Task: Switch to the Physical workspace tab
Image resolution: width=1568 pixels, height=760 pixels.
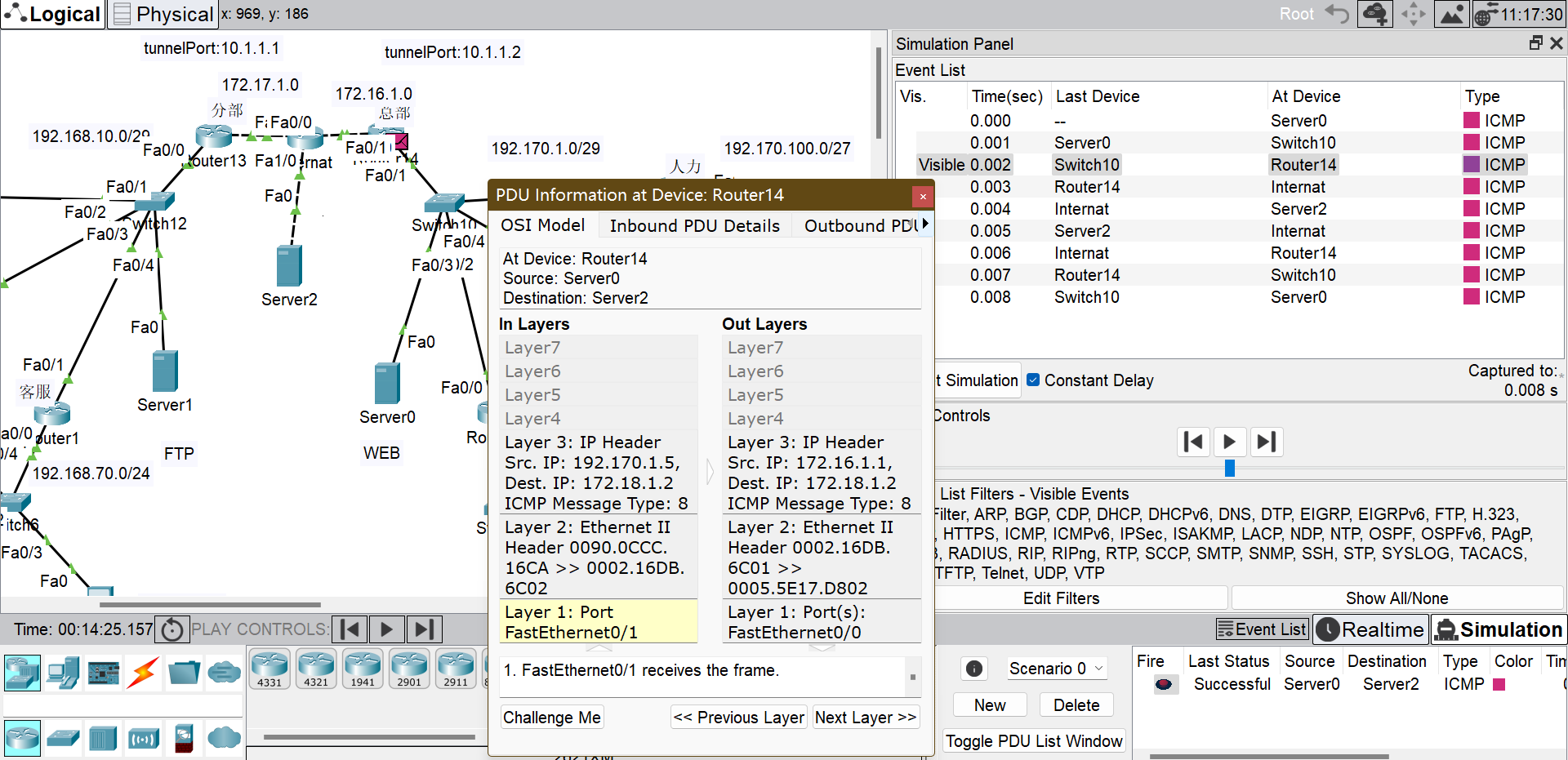Action: (x=163, y=14)
